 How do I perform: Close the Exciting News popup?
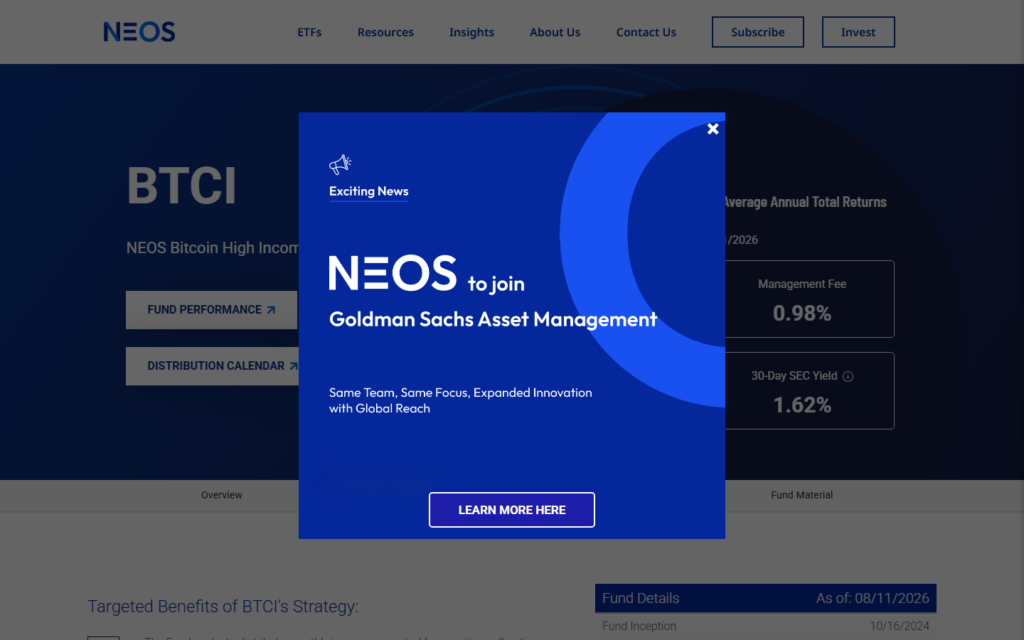click(712, 129)
